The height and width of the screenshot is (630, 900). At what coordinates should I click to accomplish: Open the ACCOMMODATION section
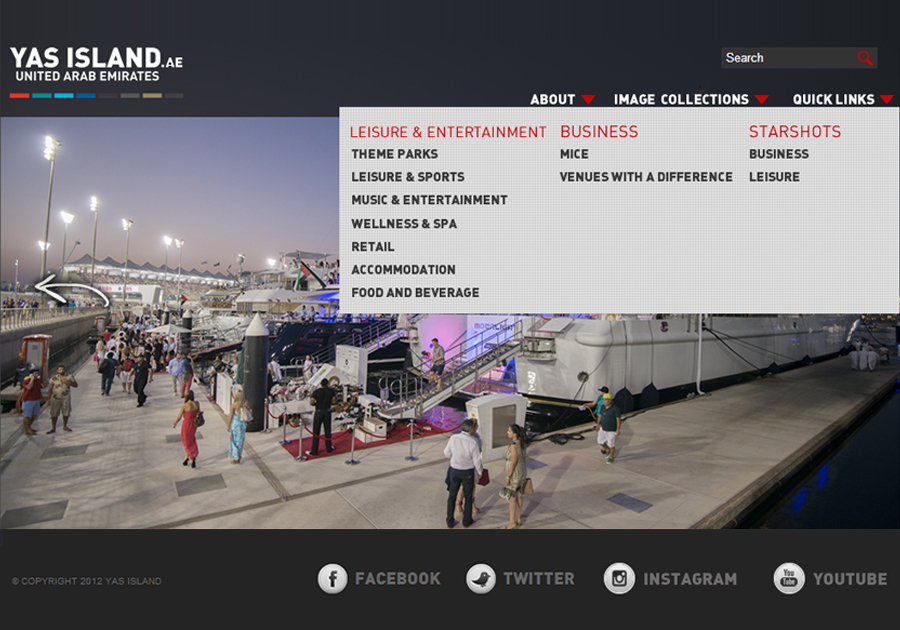coord(403,269)
